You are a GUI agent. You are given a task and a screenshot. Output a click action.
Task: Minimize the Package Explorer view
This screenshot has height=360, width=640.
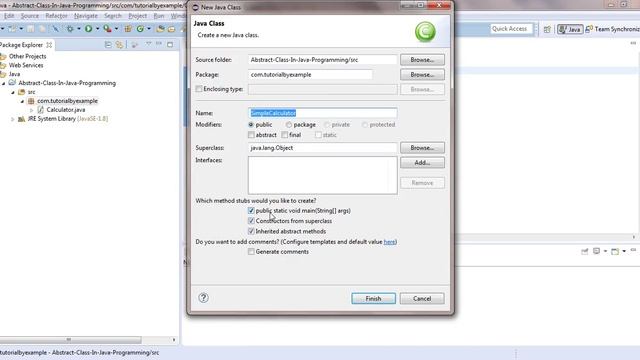[x=159, y=44]
